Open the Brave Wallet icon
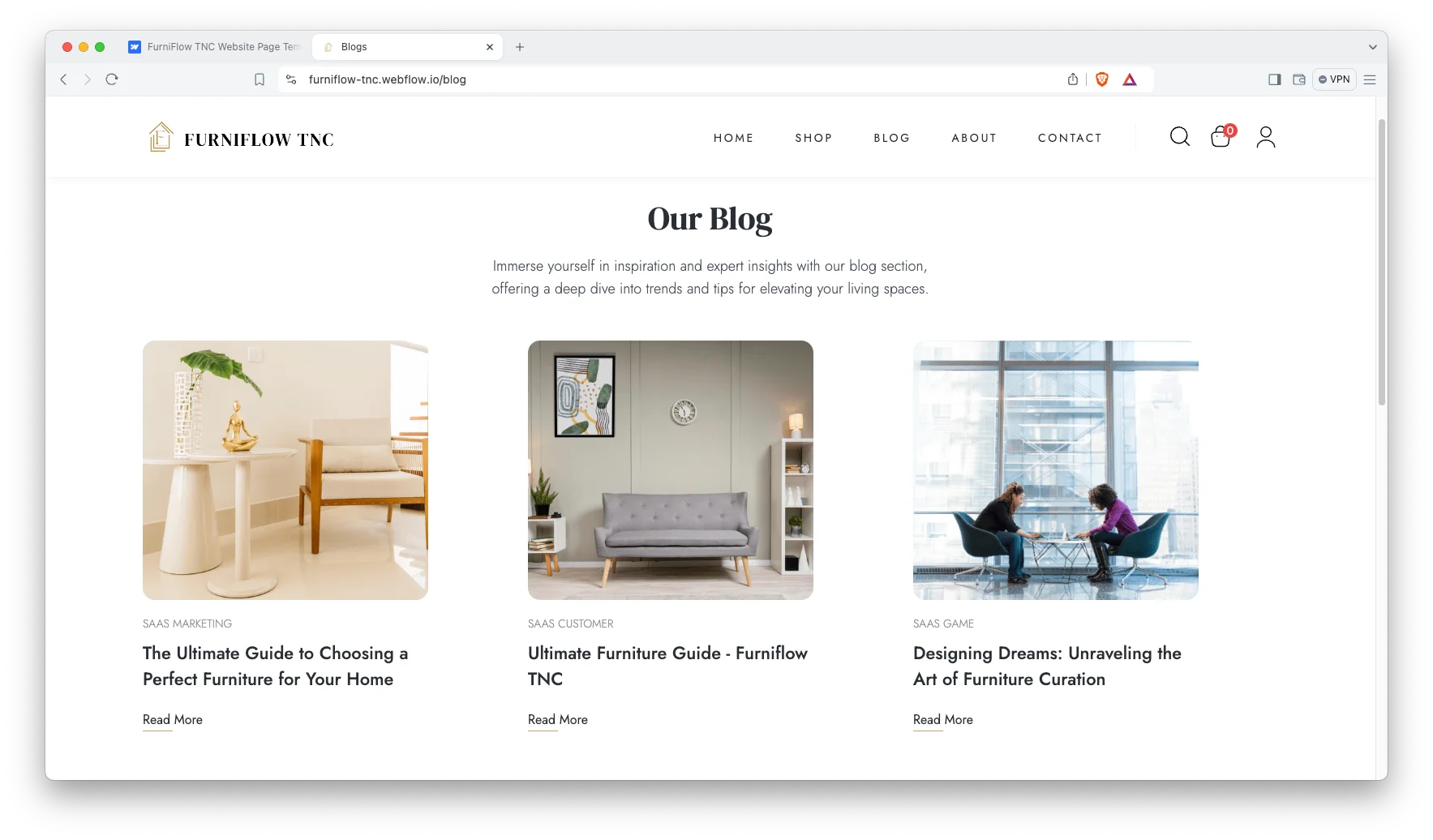The width and height of the screenshot is (1433, 840). (1299, 79)
